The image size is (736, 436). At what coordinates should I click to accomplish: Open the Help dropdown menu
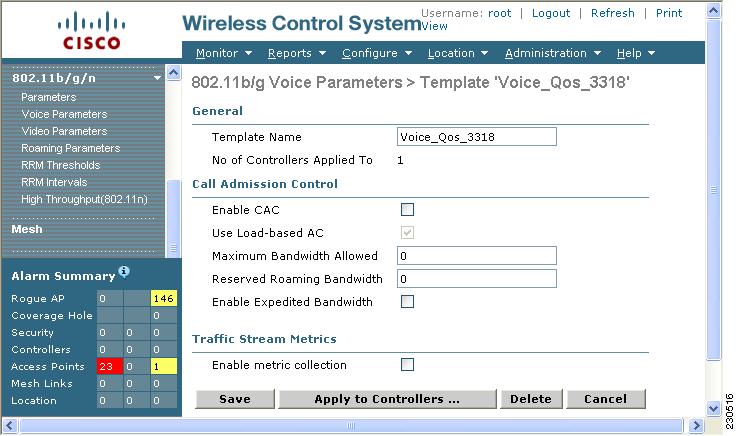pos(636,53)
